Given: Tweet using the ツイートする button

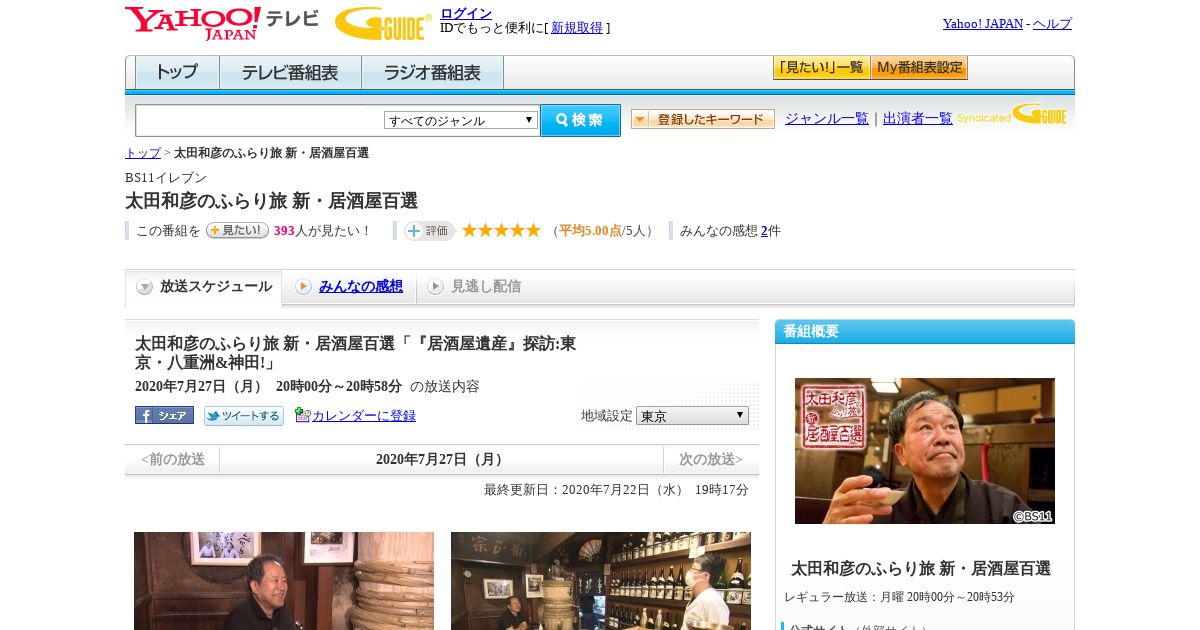Looking at the screenshot, I should [244, 416].
